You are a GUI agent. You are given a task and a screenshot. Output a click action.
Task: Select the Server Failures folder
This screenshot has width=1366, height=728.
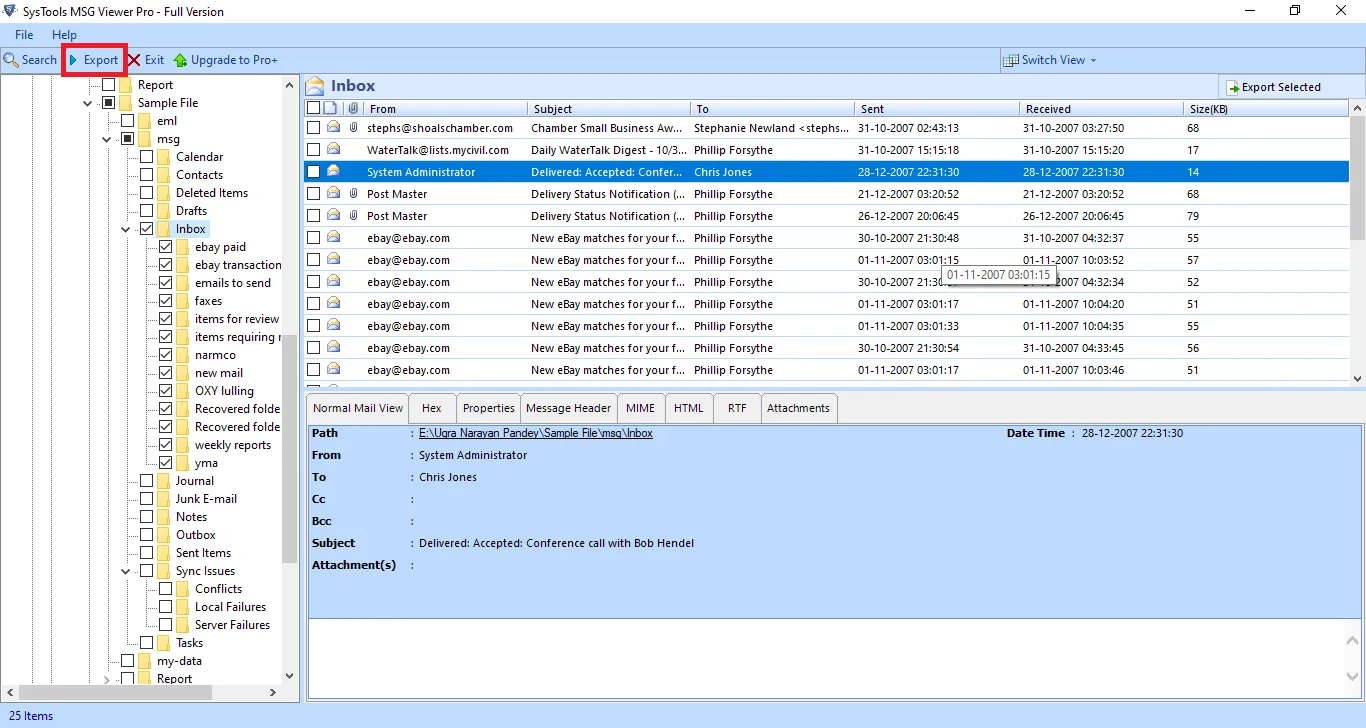coord(232,625)
